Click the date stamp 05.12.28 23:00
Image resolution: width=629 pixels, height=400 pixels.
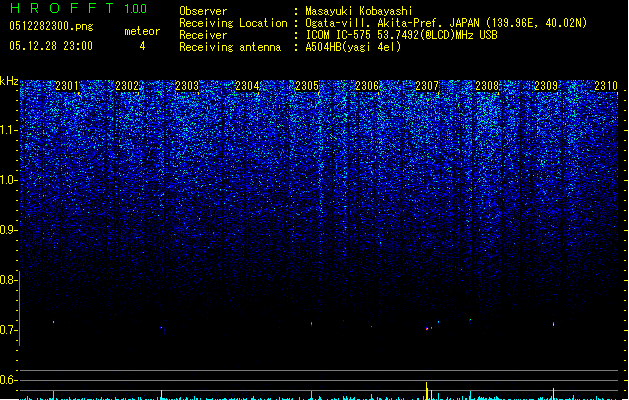click(x=51, y=46)
